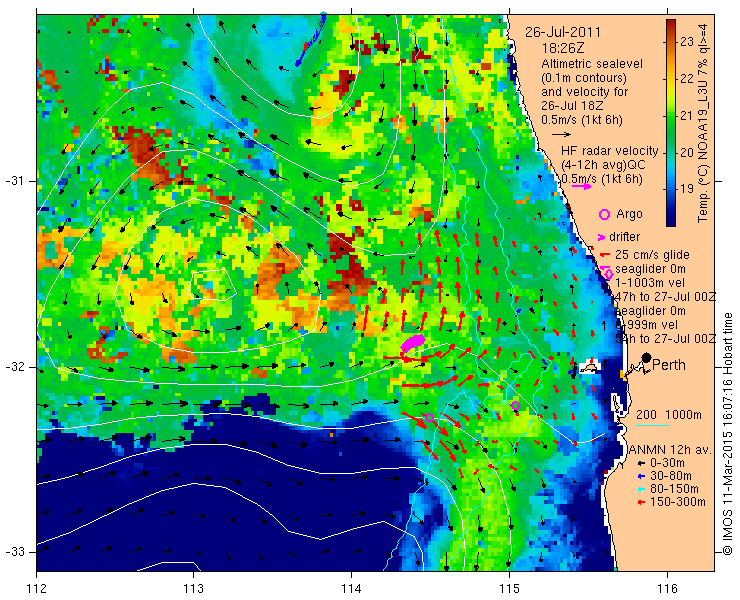Click the magenta seaglider diamond legend symbol

[x=608, y=273]
